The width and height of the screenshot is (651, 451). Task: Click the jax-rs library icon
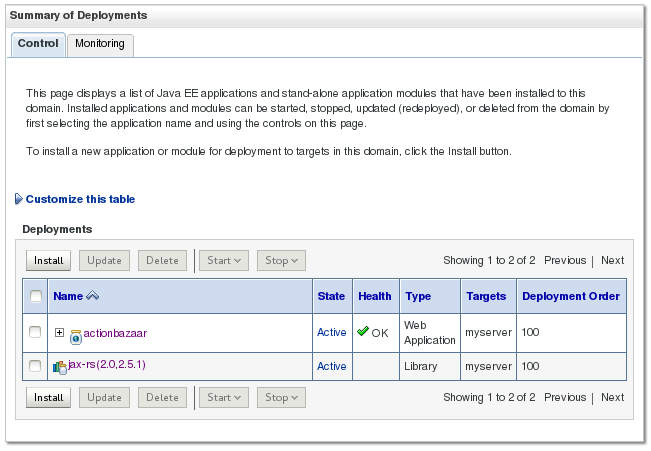click(59, 367)
